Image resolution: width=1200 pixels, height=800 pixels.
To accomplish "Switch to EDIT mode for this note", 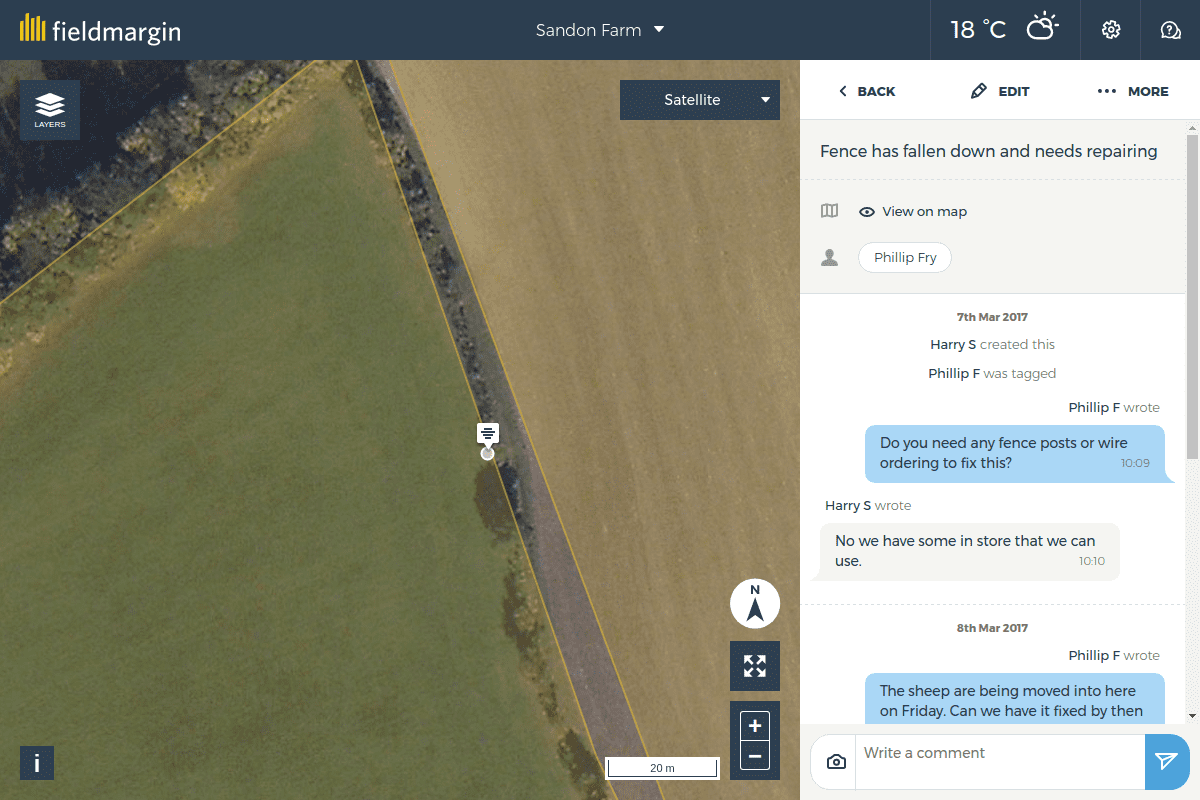I will tap(1000, 91).
